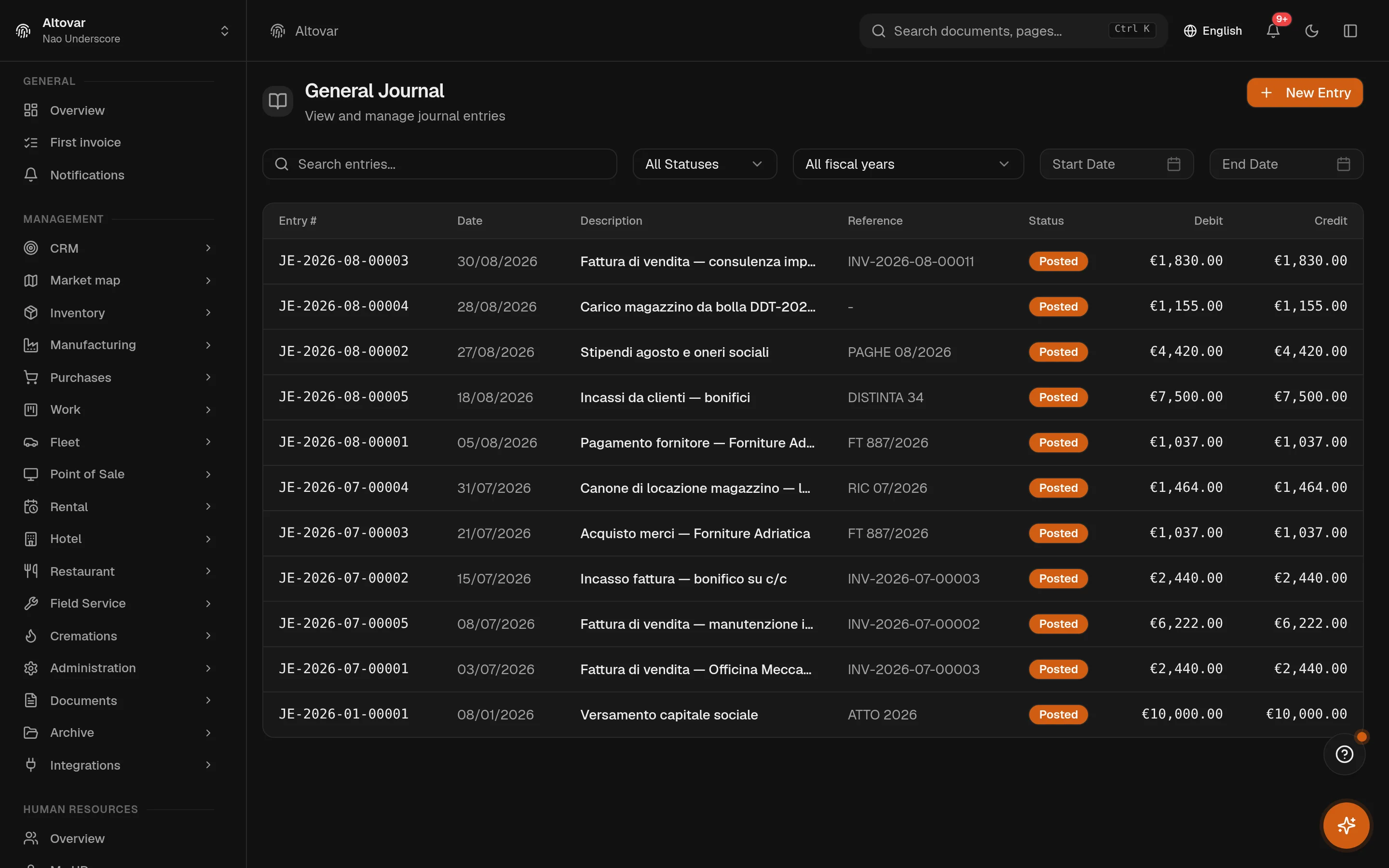Click the Altovar fingerprint breadcrumb icon

[x=278, y=31]
